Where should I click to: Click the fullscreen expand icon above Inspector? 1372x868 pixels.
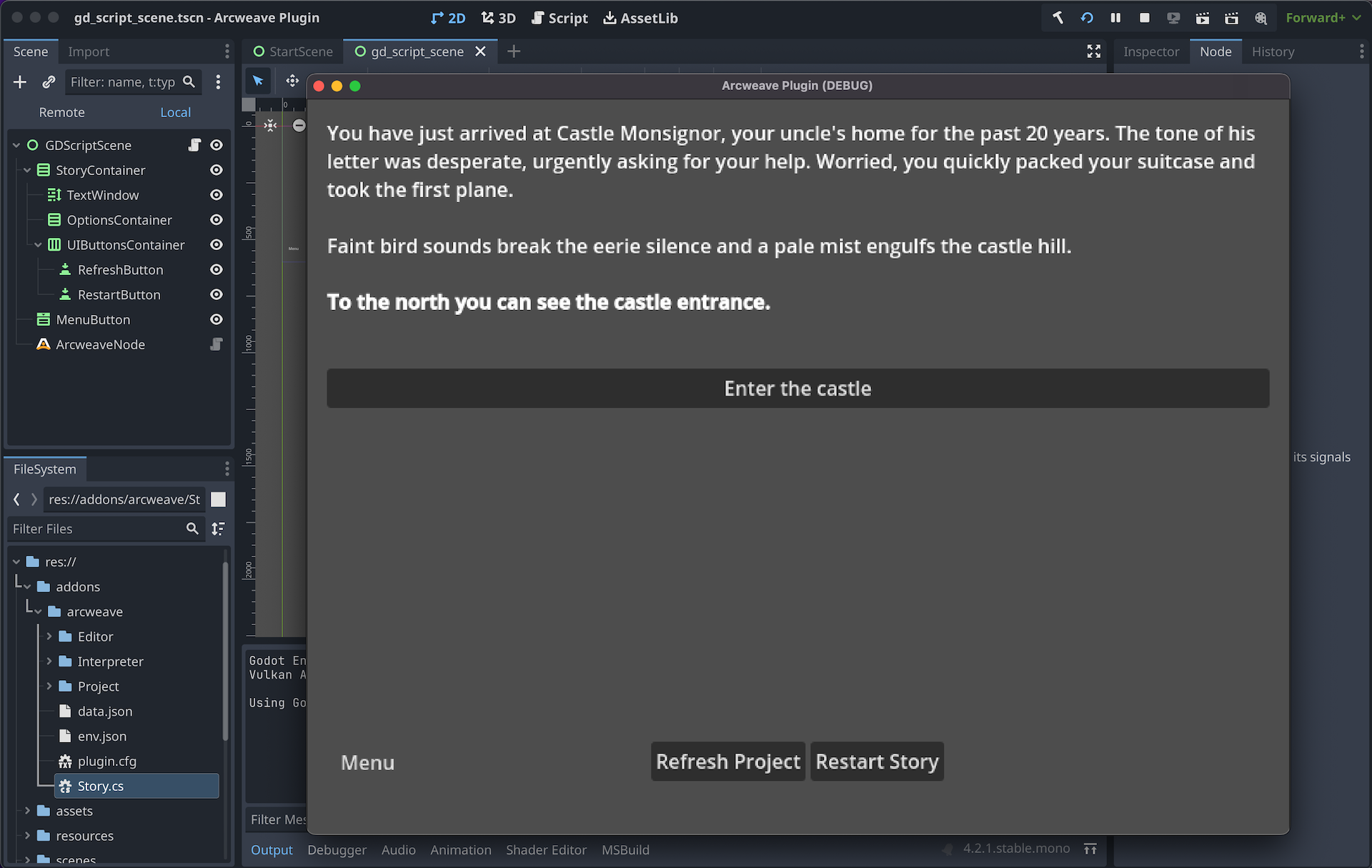[x=1094, y=51]
